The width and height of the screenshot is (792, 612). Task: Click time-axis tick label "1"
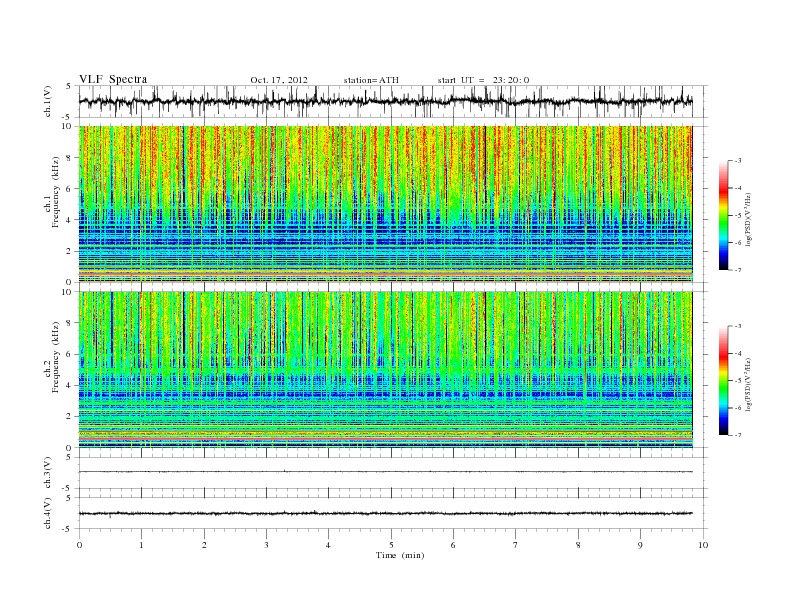tap(141, 545)
